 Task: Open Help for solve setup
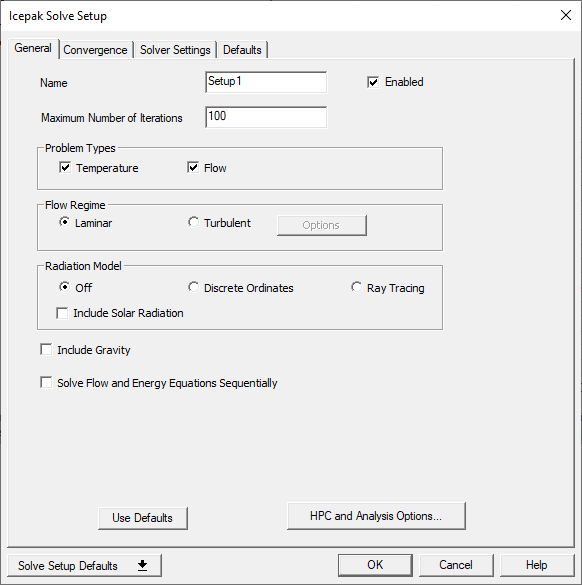pos(537,565)
